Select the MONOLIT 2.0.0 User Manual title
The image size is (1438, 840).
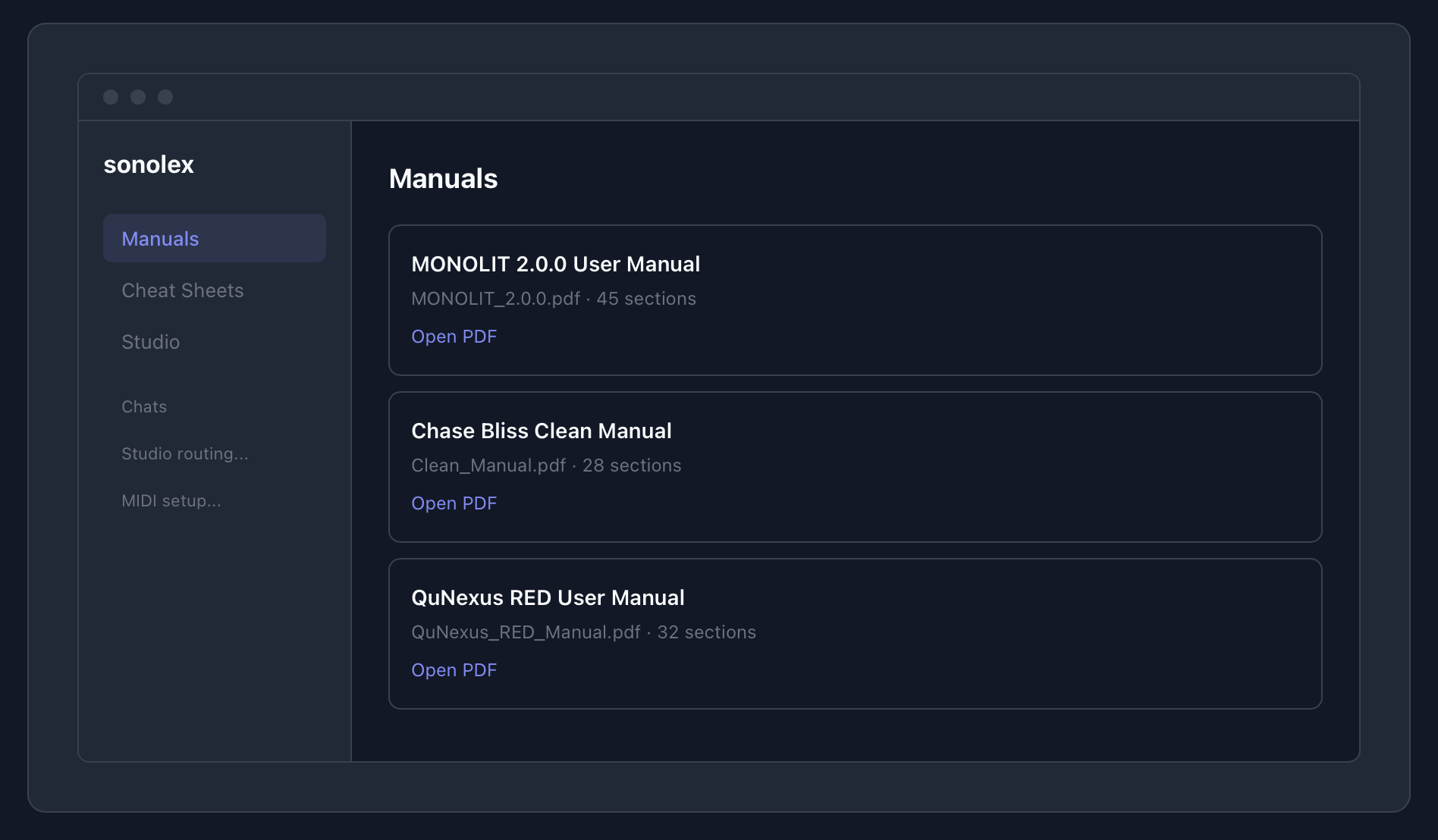pos(555,264)
